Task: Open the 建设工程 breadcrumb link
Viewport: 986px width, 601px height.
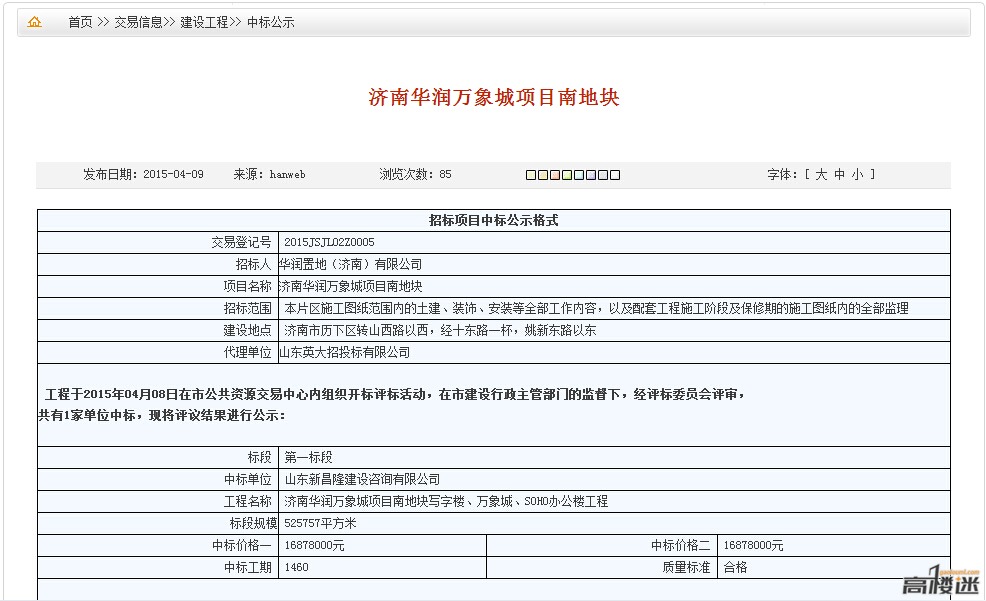Action: click(x=204, y=22)
